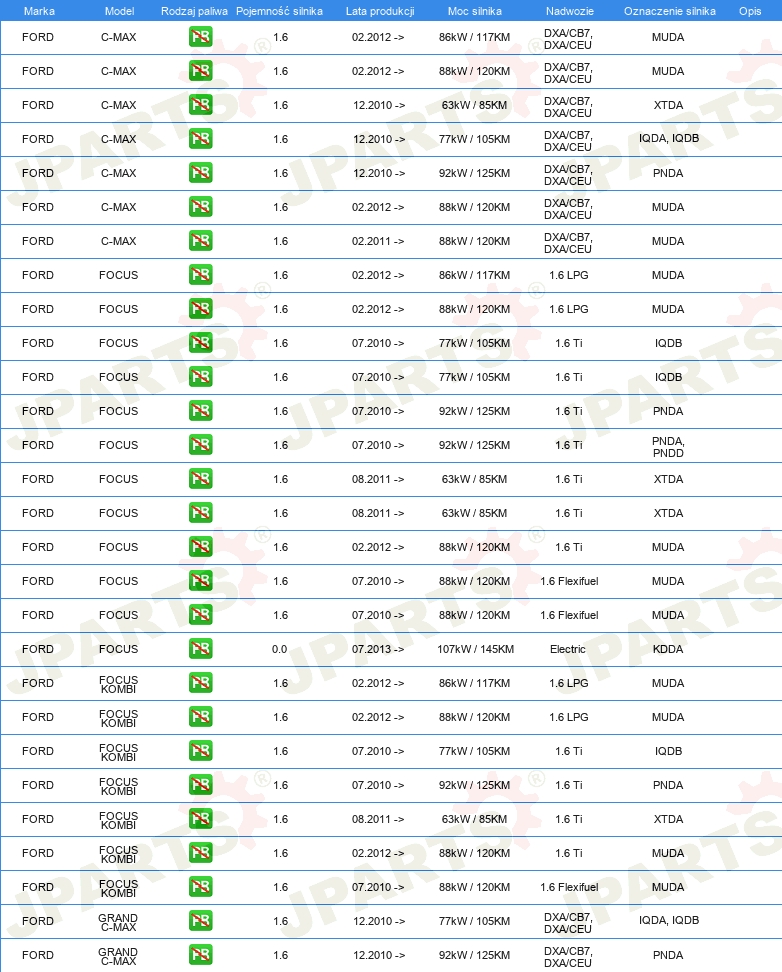Click fuel icon in FOCUS Electric KDDA row
Viewport: 782px width, 972px height.
point(200,649)
